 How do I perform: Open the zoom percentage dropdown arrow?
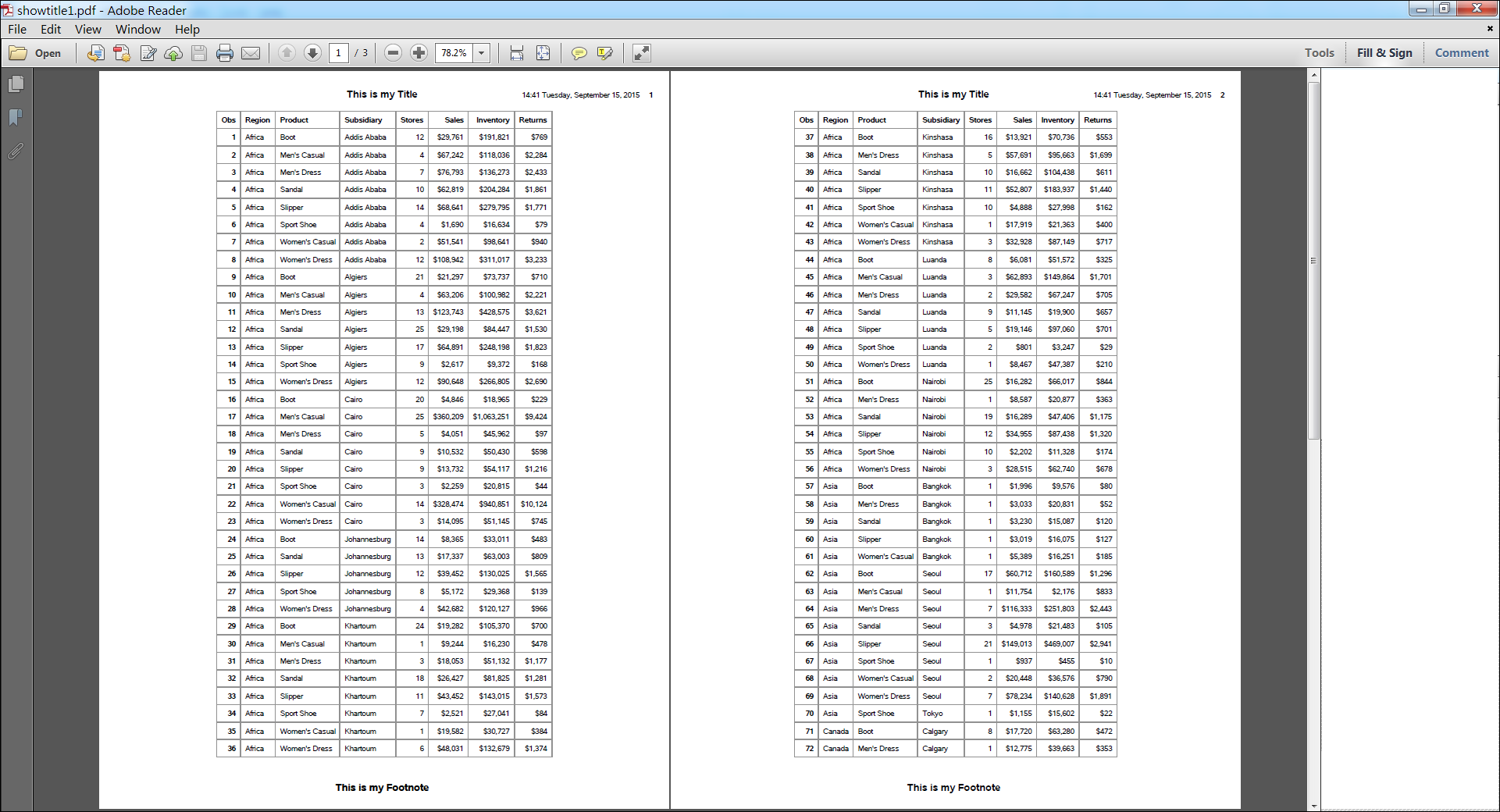click(482, 53)
